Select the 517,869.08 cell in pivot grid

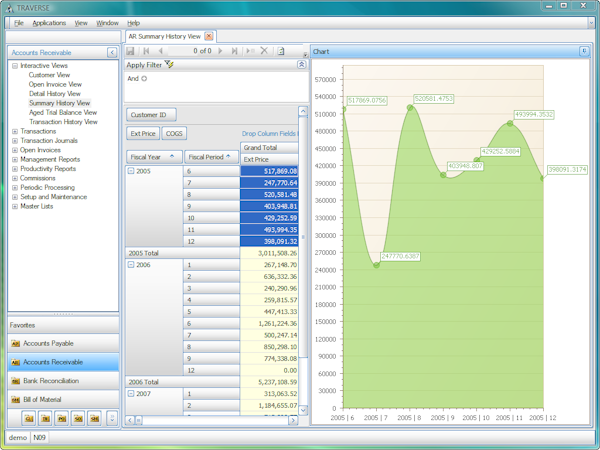pyautogui.click(x=269, y=171)
